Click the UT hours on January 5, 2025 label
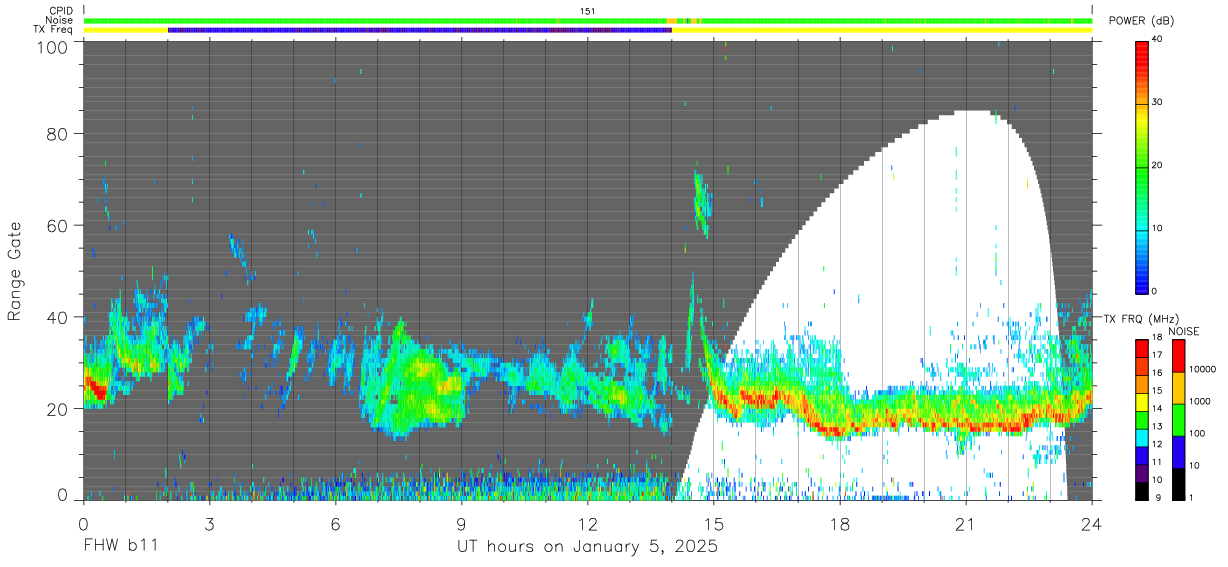Viewport: 1228px width, 567px height. click(587, 547)
